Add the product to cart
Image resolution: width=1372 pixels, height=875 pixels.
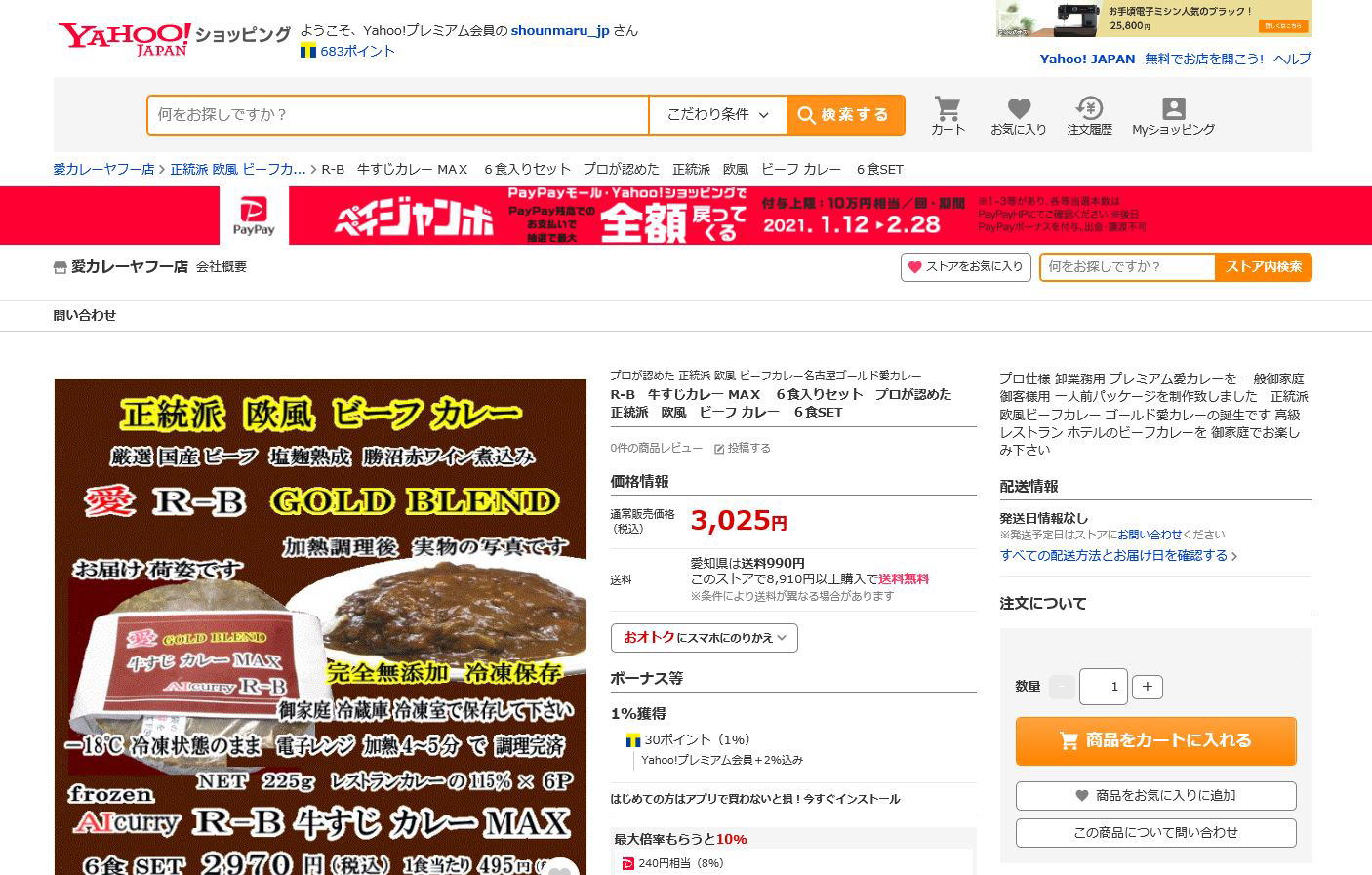[x=1155, y=740]
